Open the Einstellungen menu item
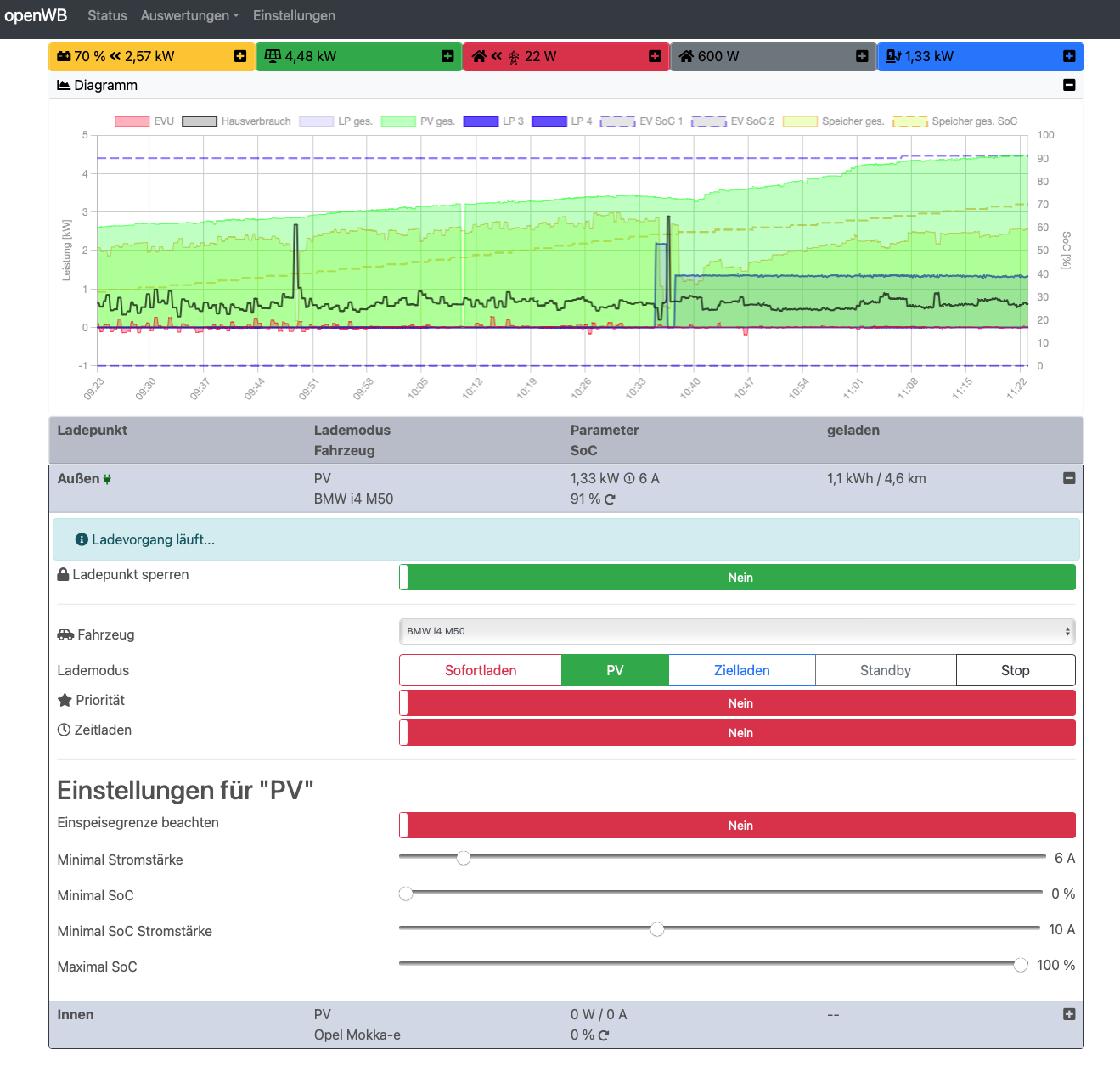 [x=294, y=15]
